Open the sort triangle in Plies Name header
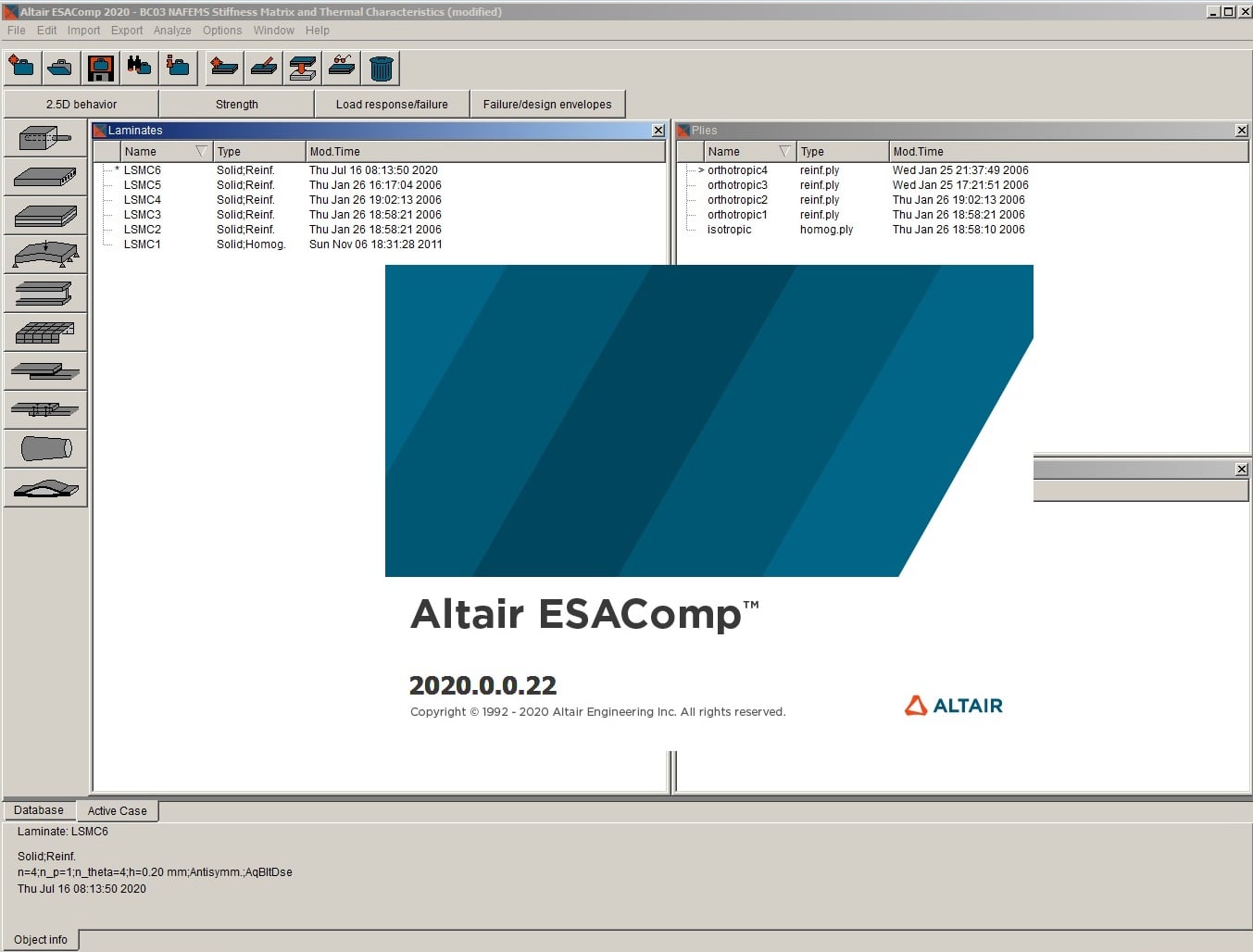Viewport: 1253px width, 952px height. pyautogui.click(x=784, y=151)
